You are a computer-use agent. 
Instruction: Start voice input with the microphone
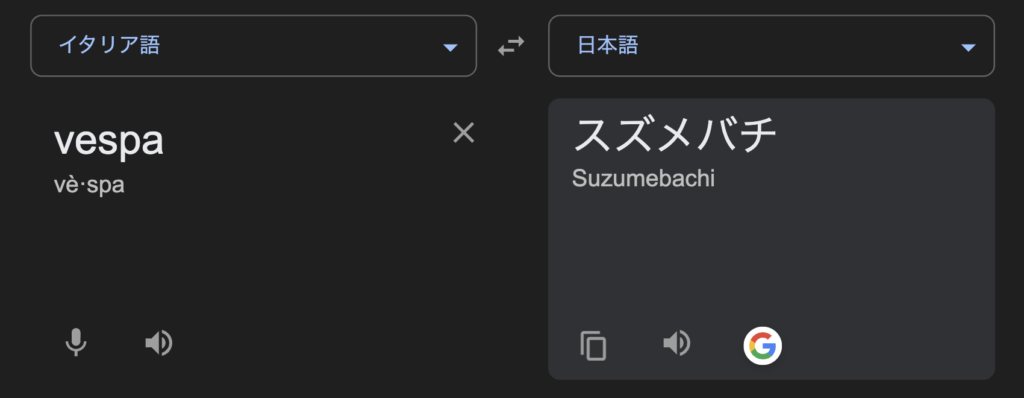pos(76,342)
